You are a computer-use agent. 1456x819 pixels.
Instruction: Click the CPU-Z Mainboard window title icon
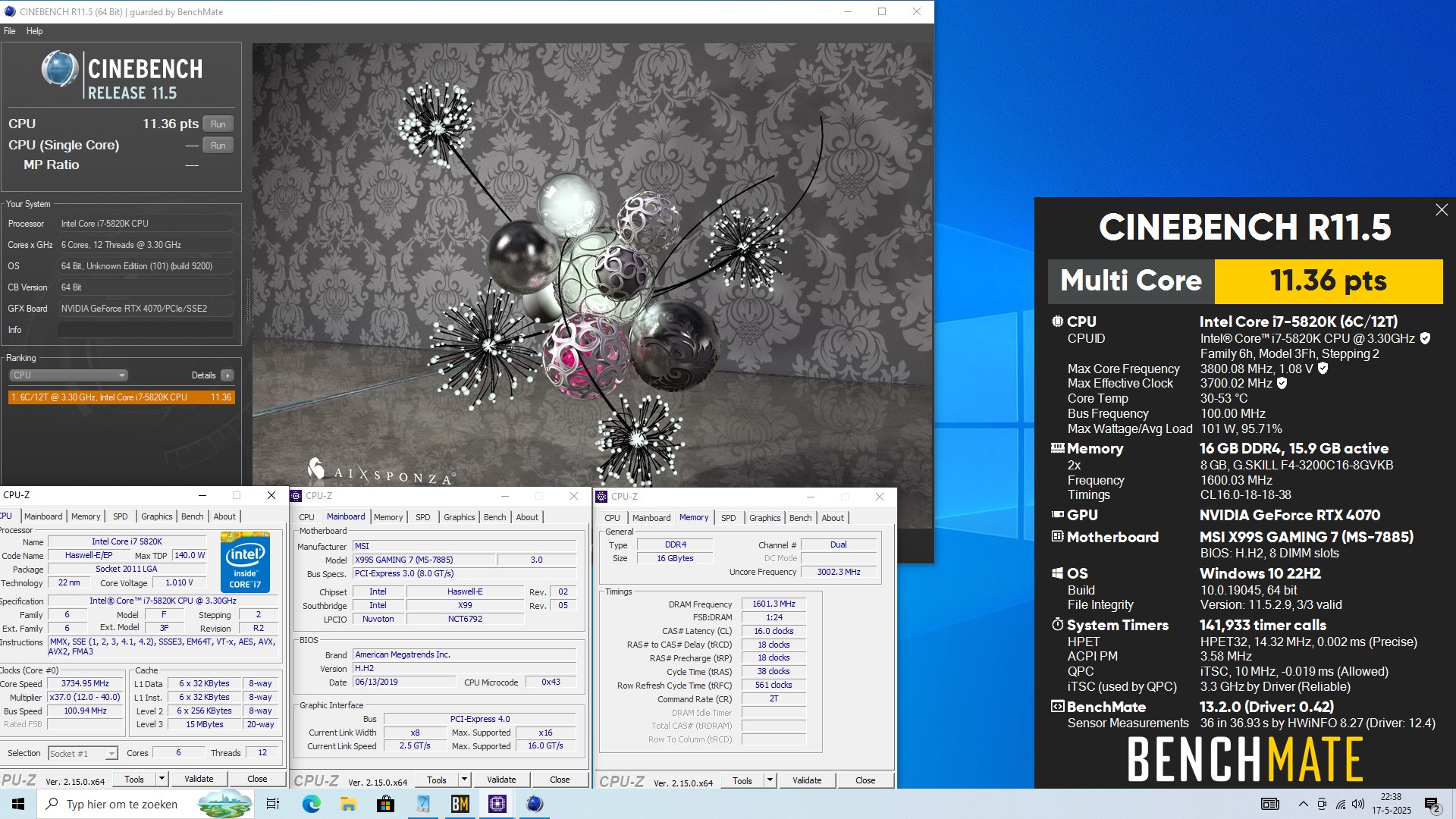click(x=297, y=496)
